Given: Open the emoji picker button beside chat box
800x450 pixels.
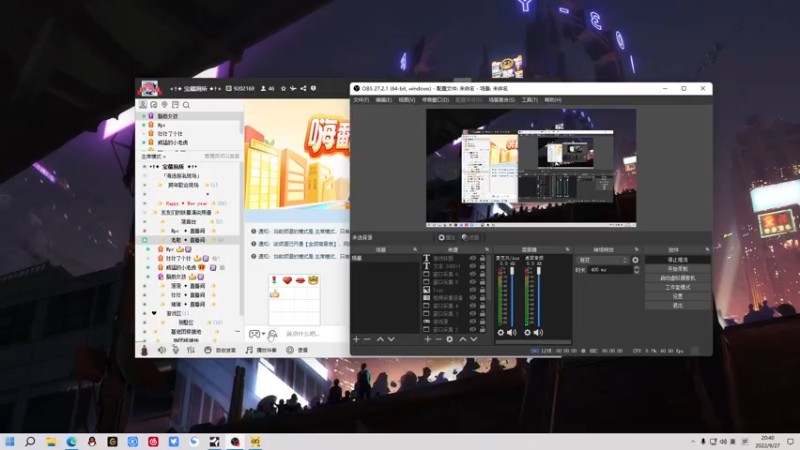Looking at the screenshot, I should pos(272,335).
